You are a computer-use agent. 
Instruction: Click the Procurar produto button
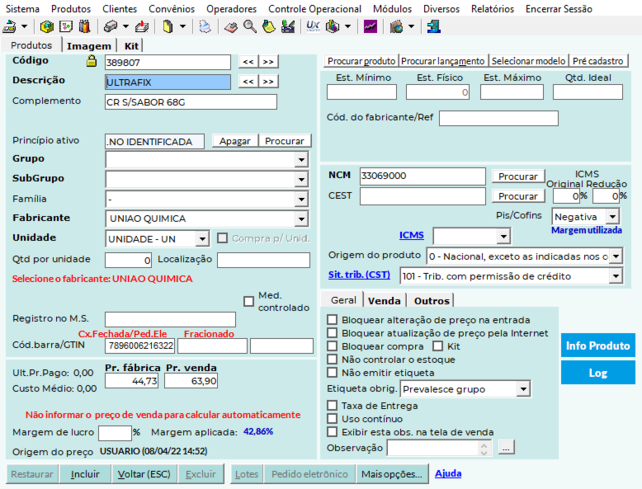point(362,61)
